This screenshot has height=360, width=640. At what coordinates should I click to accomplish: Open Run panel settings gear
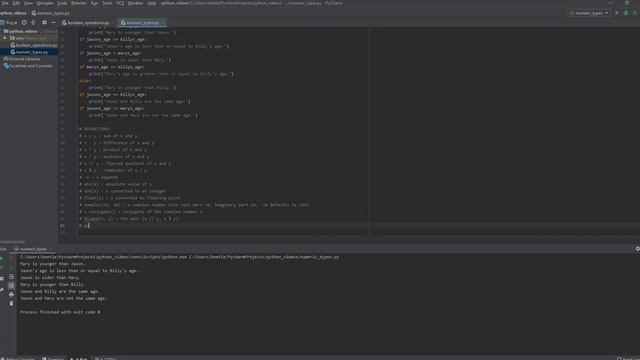pos(637,249)
